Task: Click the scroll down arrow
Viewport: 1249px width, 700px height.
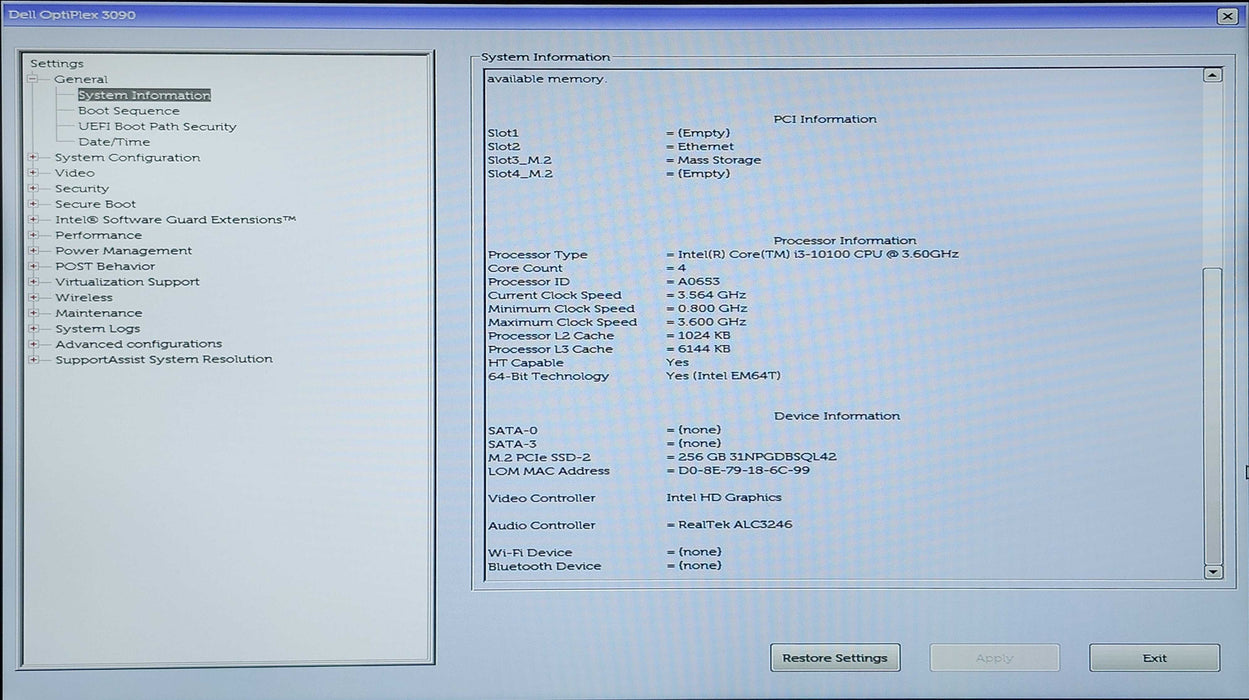Action: coord(1212,572)
